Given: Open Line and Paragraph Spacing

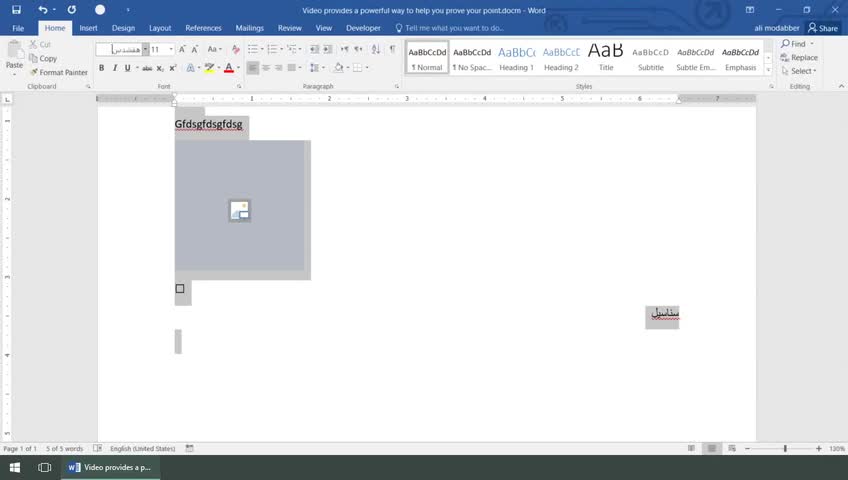Looking at the screenshot, I should (316, 68).
